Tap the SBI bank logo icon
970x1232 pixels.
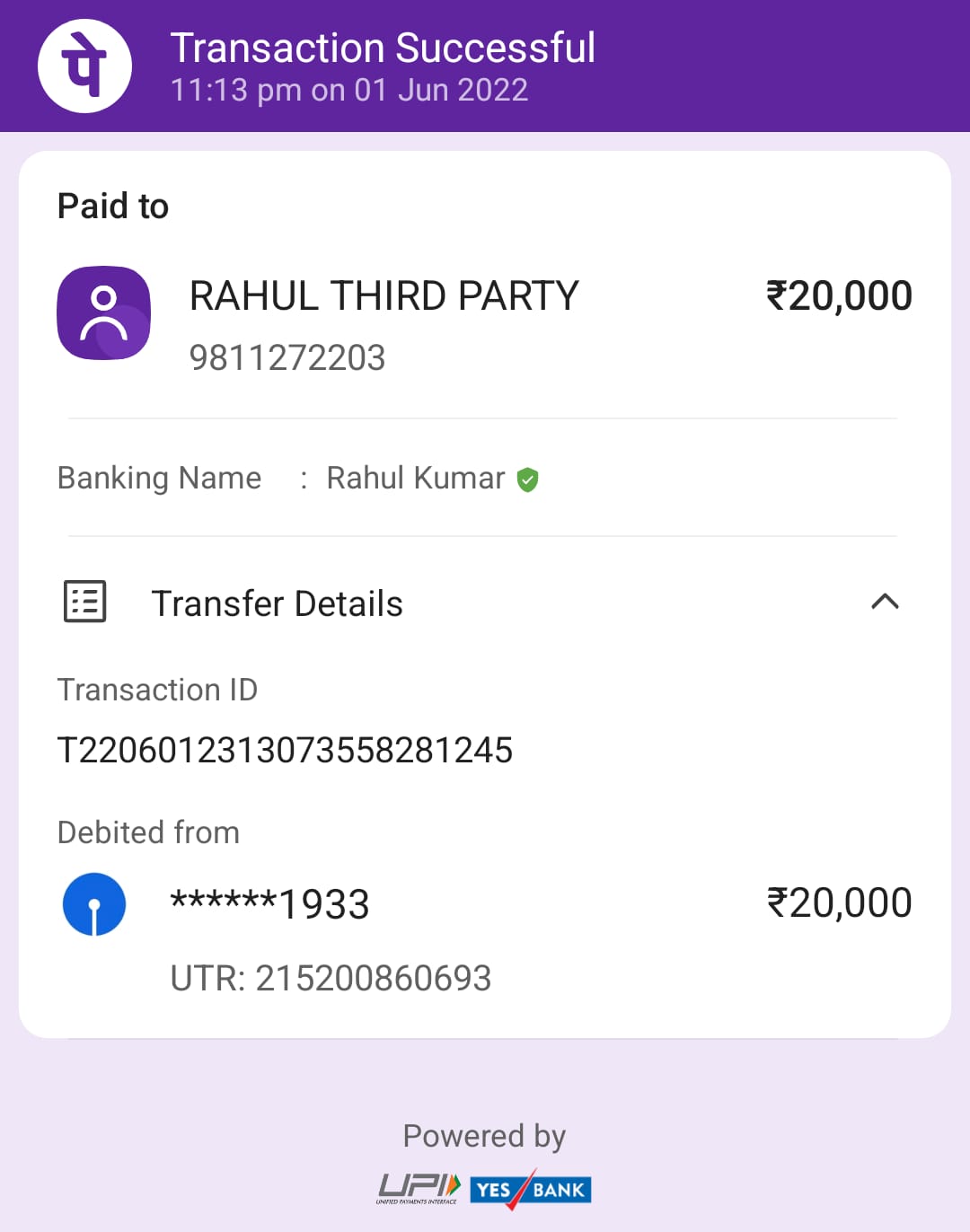click(x=94, y=904)
